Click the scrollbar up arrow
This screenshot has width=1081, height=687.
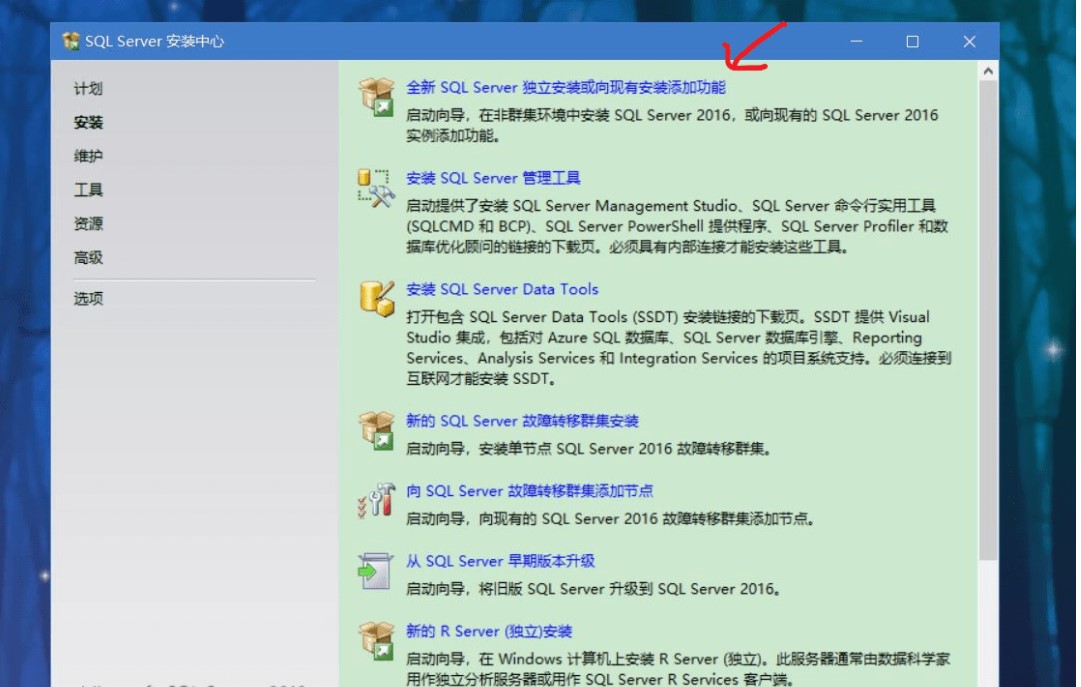click(x=988, y=71)
